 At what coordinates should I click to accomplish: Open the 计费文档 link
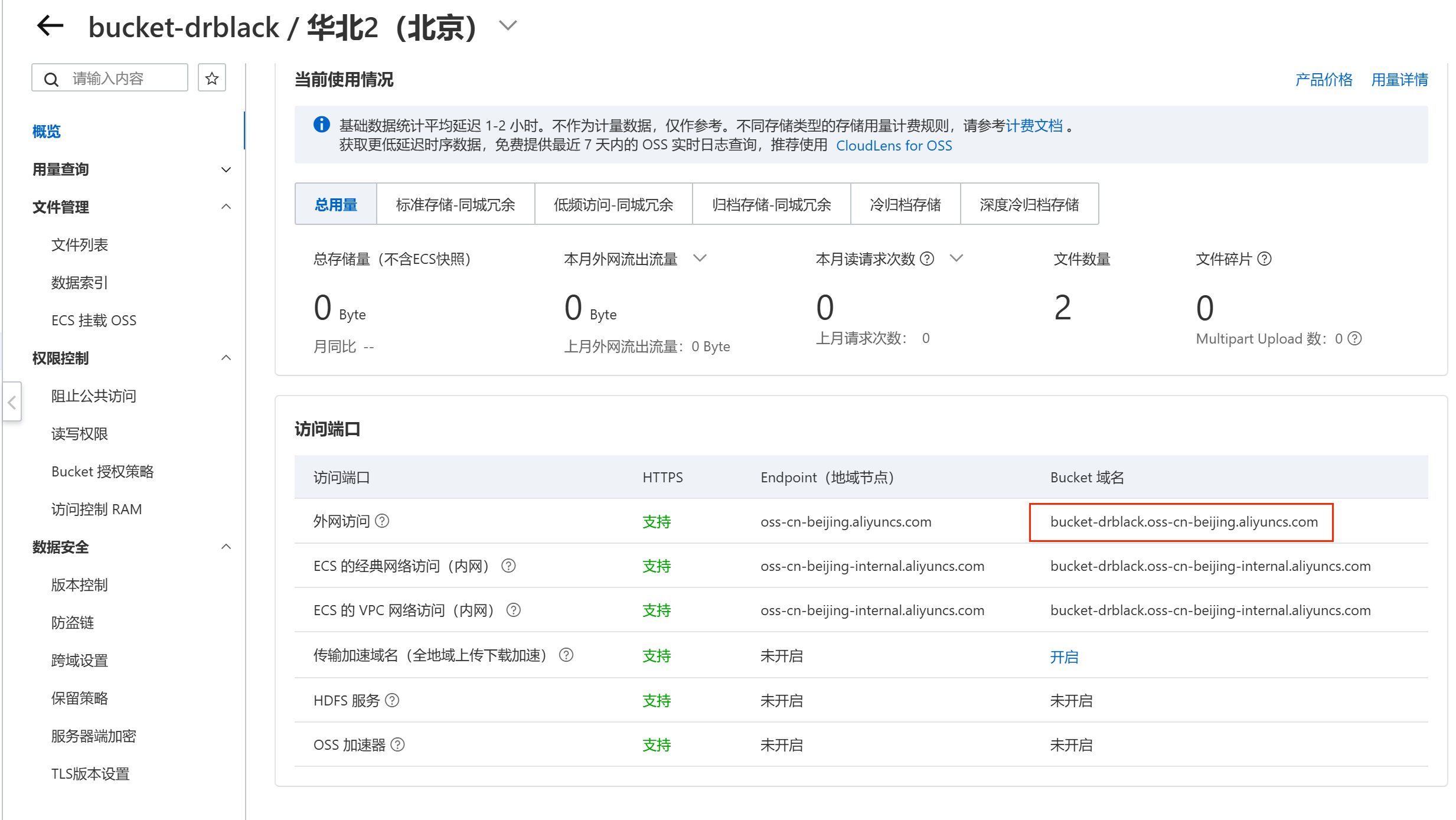click(x=1034, y=126)
